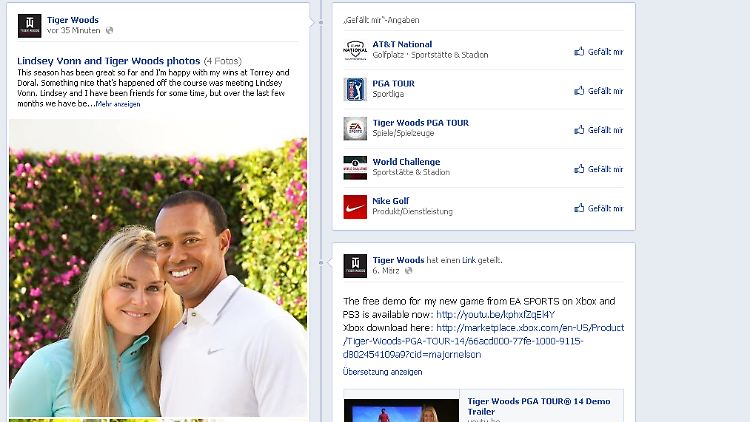Like Nike Golf using Gefällt mir
This screenshot has width=750, height=422.
click(x=599, y=208)
